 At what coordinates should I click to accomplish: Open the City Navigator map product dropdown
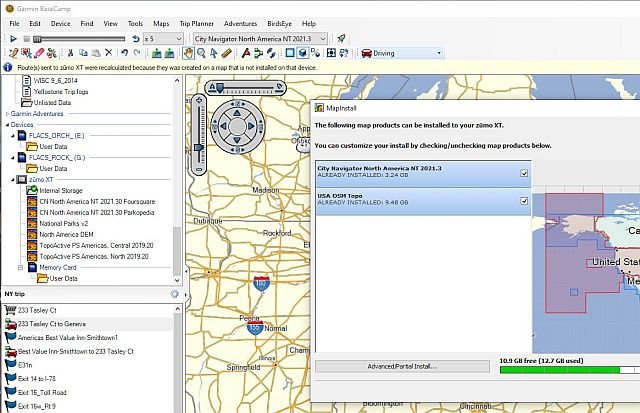click(260, 39)
